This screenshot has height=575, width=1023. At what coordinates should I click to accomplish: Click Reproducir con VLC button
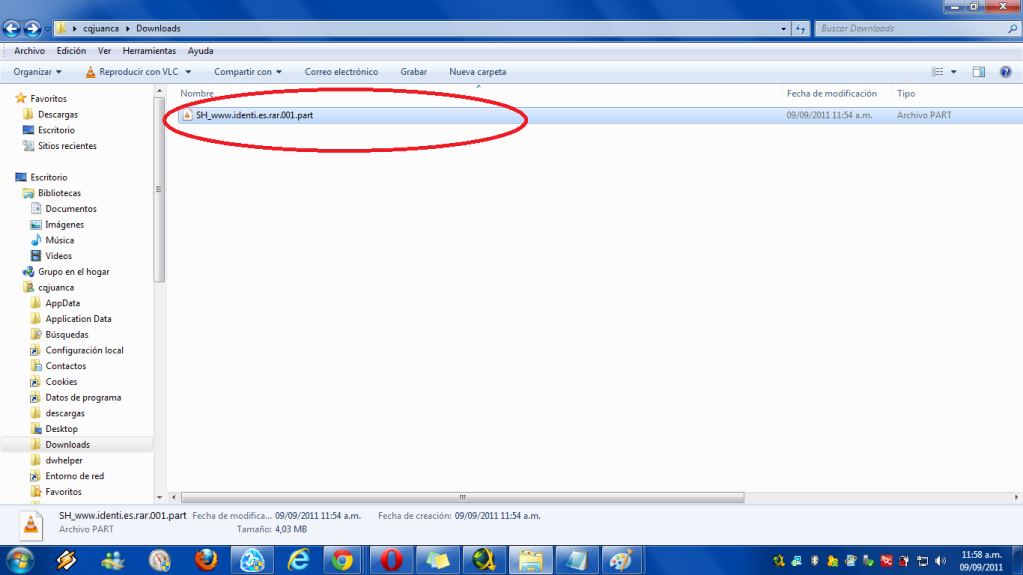132,72
